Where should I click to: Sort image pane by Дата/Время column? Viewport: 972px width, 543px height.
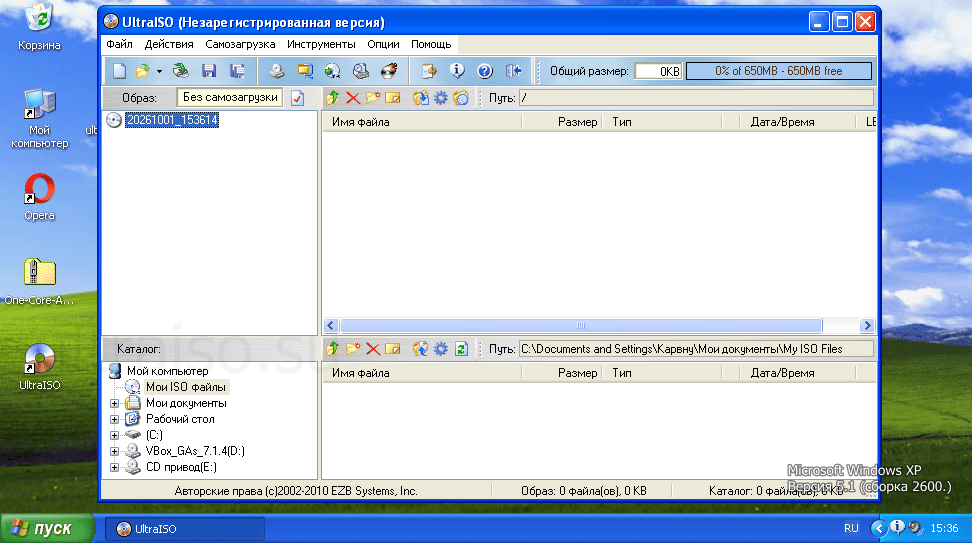(x=797, y=122)
